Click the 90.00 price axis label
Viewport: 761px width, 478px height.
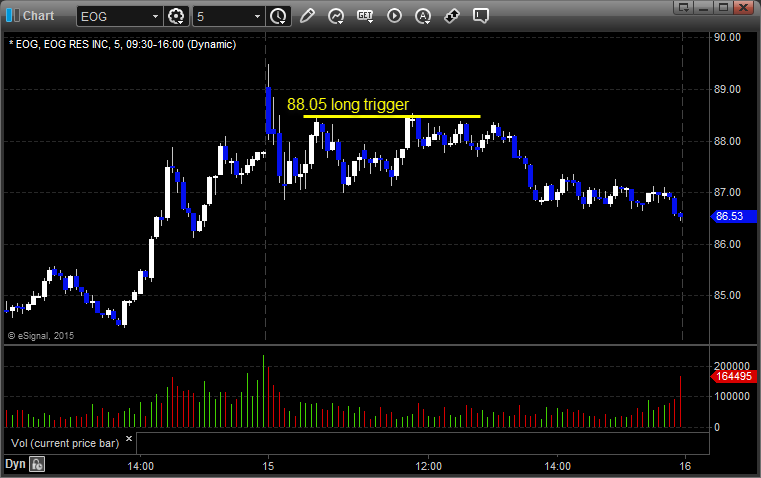pyautogui.click(x=727, y=37)
